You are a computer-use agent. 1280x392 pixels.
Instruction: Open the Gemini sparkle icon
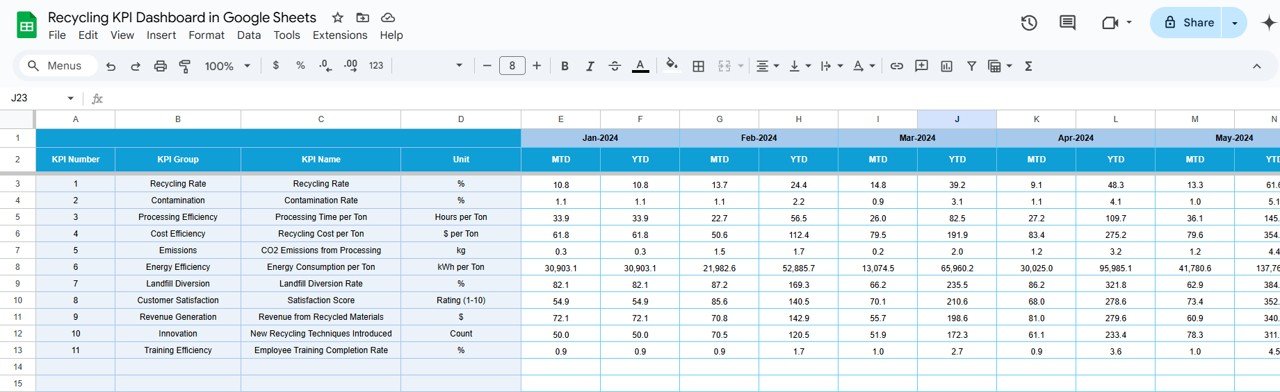pyautogui.click(x=1269, y=23)
